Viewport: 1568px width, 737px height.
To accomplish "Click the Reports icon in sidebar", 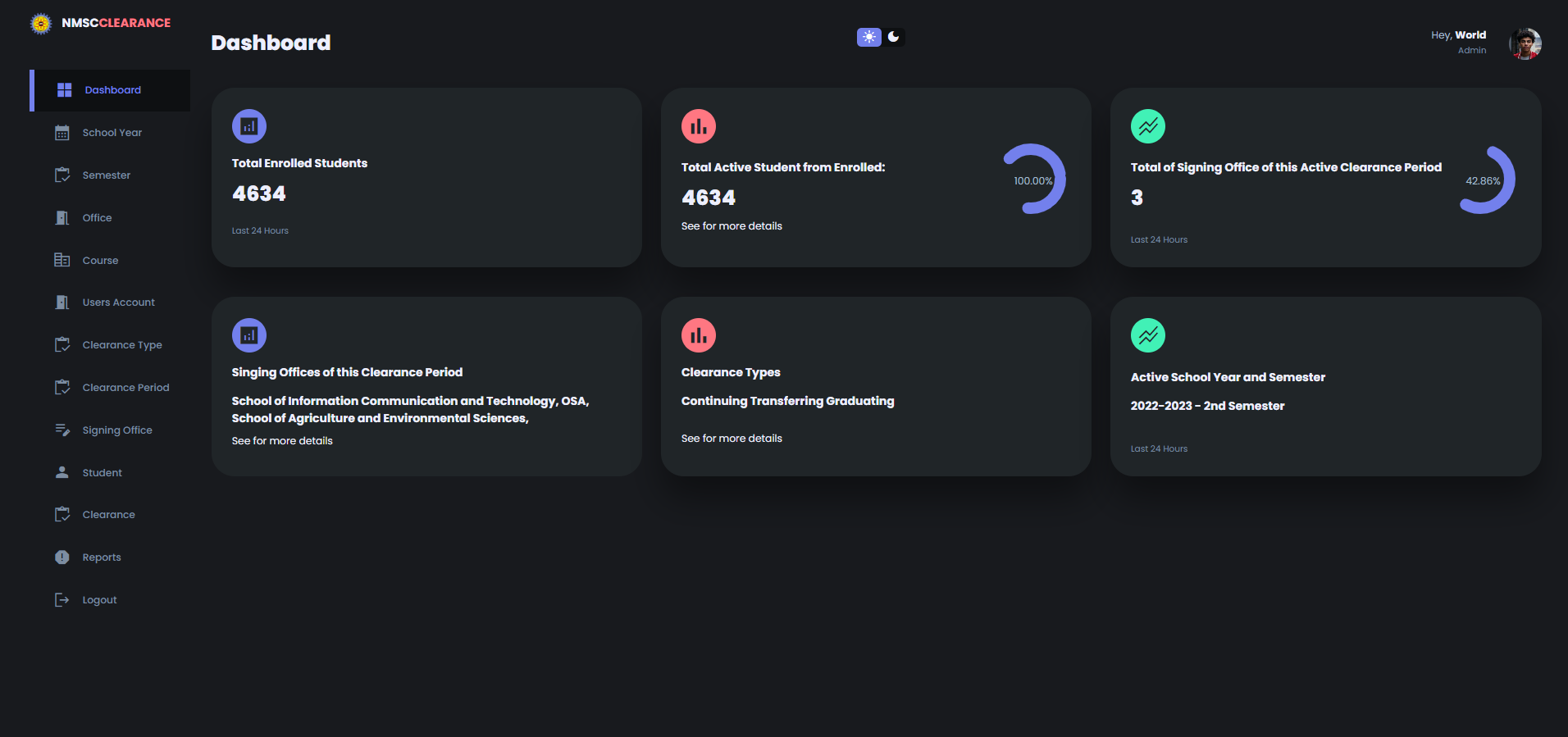I will coord(62,557).
